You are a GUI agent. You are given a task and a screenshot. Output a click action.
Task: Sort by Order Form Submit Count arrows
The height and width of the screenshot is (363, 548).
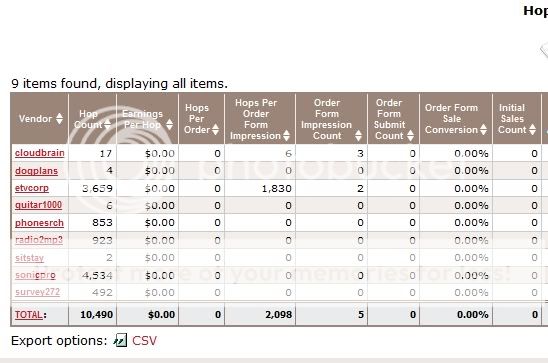pyautogui.click(x=410, y=135)
